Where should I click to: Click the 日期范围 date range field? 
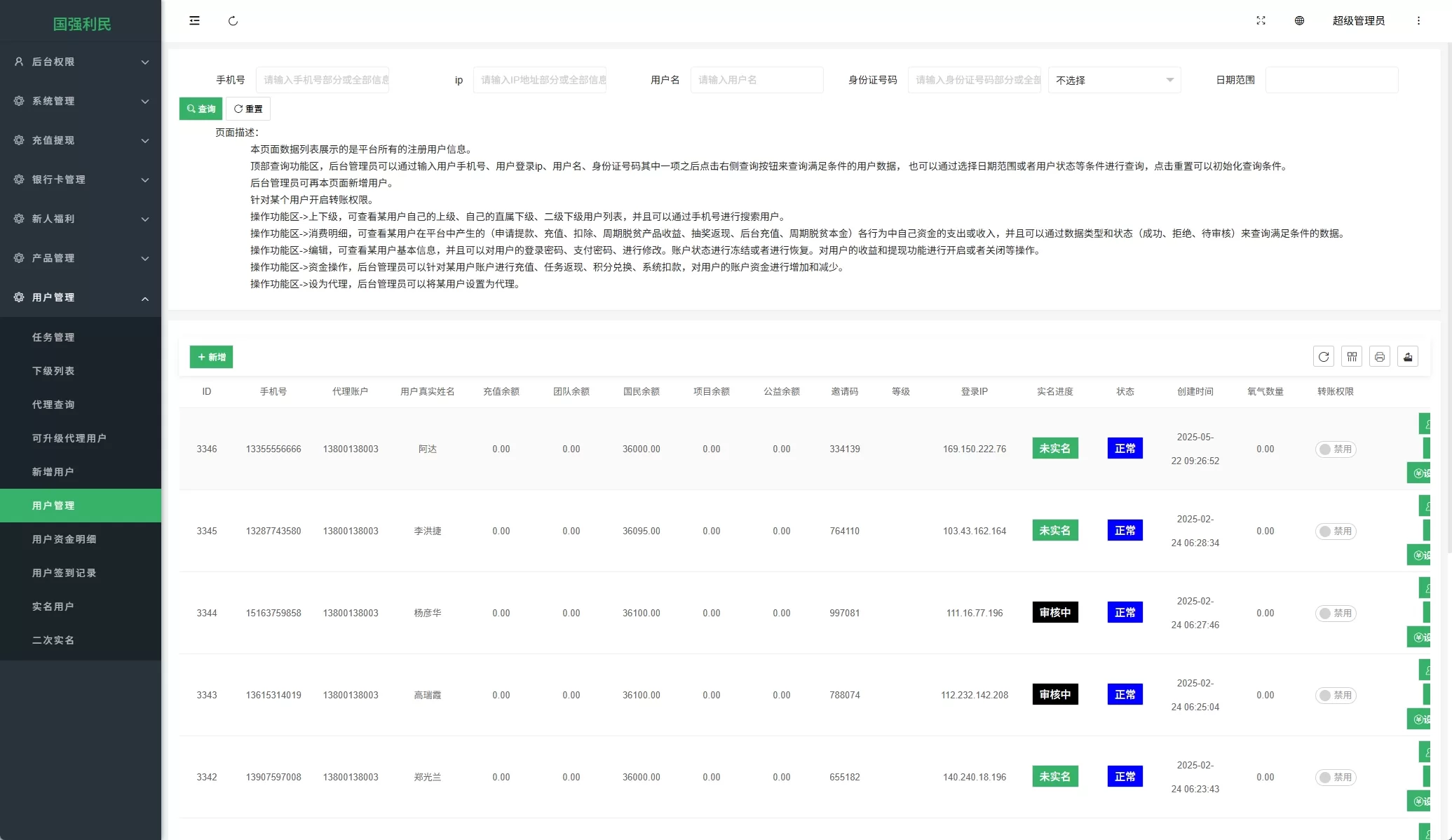[x=1331, y=80]
